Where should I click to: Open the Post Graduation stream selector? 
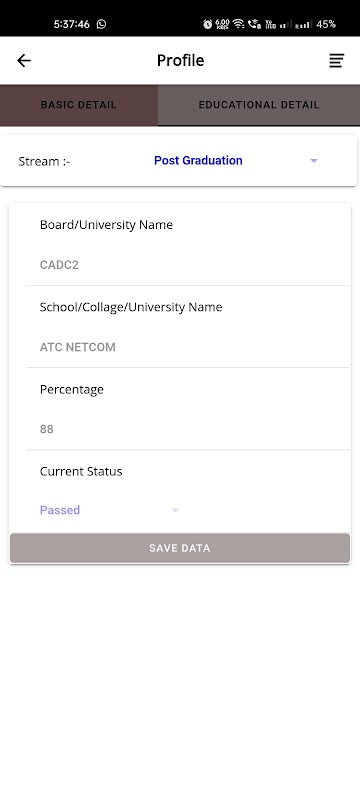coord(198,160)
